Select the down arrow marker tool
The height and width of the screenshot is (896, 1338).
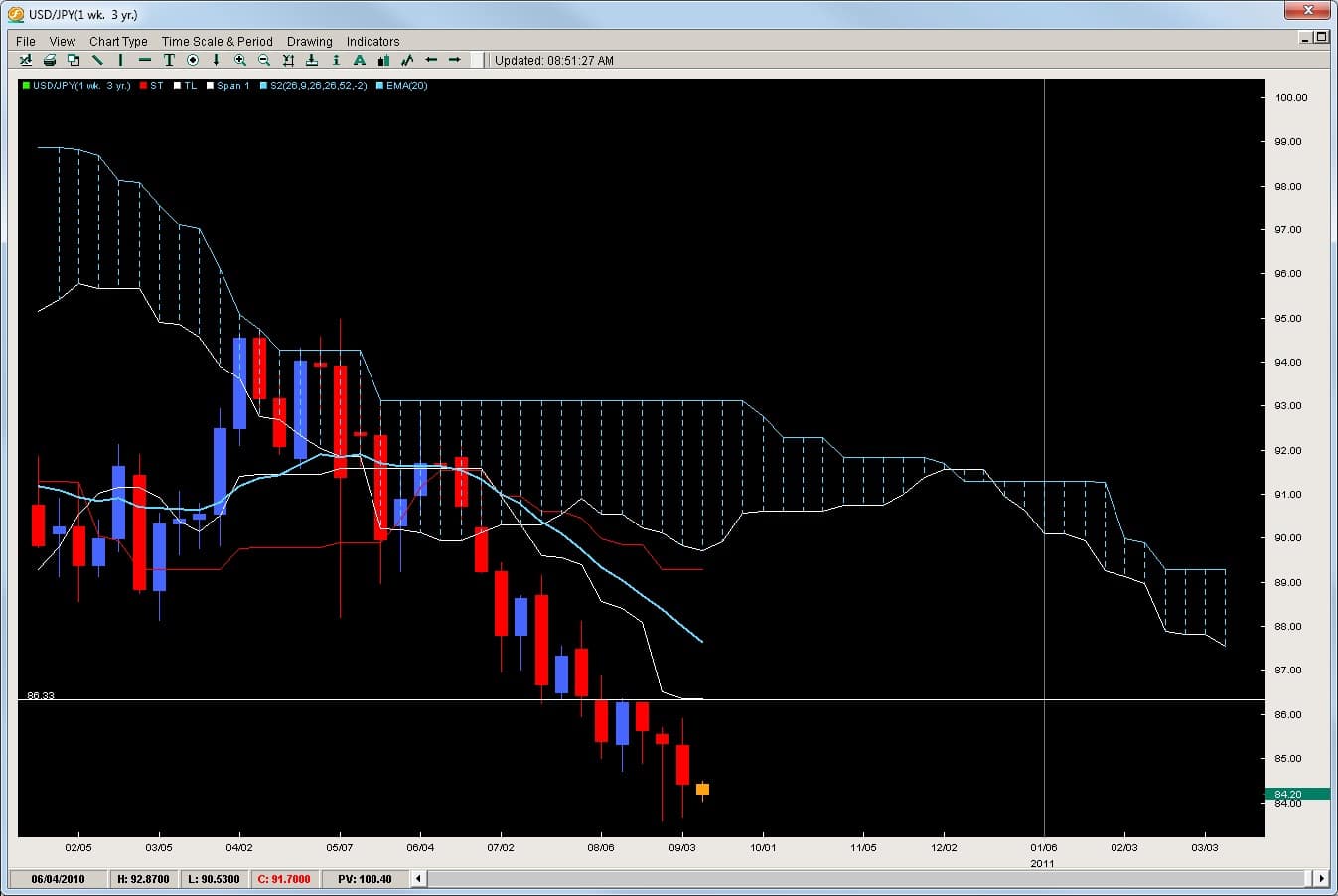point(217,60)
